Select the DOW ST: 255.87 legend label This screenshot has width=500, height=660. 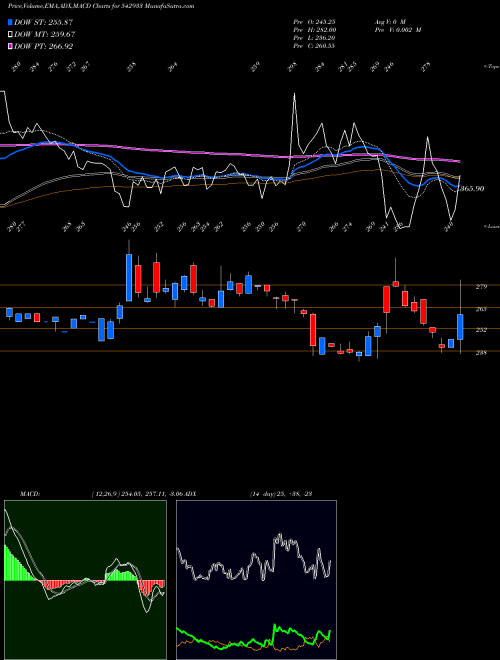[x=43, y=22]
